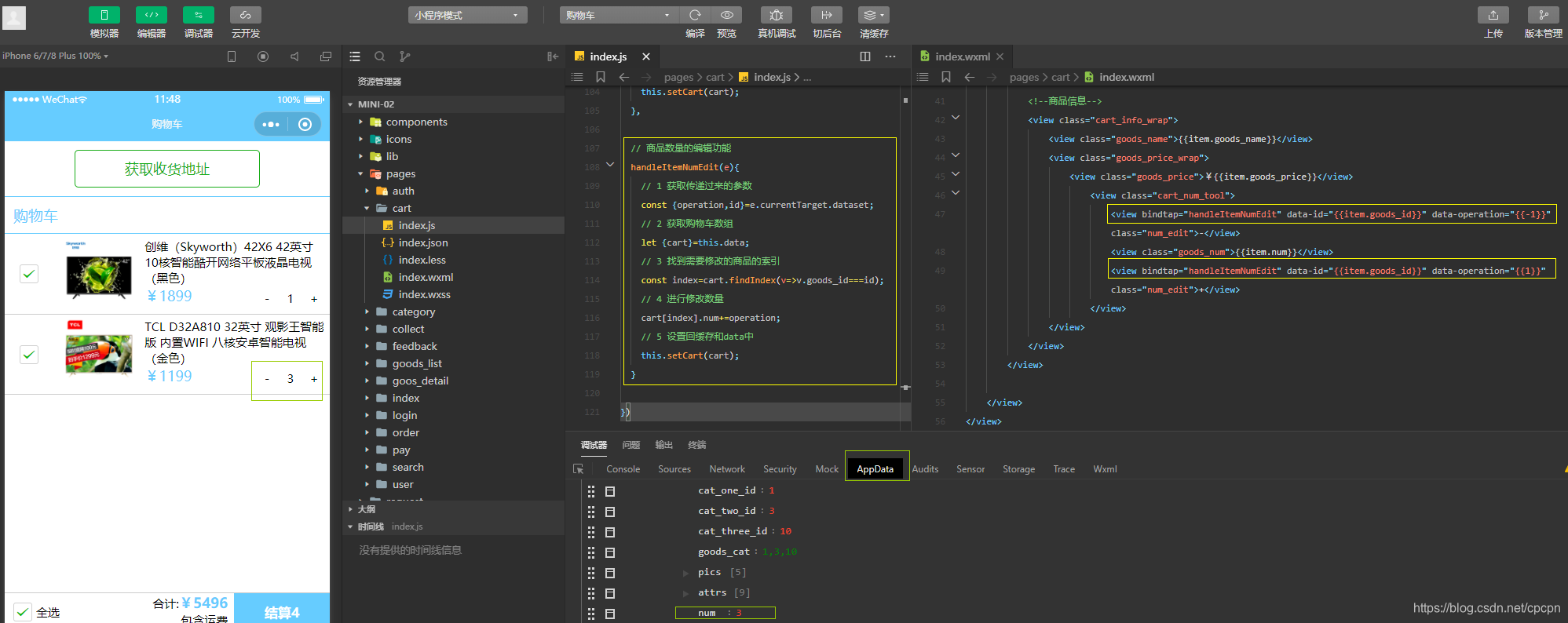Toggle box icon beside cat_three_id row

[610, 532]
